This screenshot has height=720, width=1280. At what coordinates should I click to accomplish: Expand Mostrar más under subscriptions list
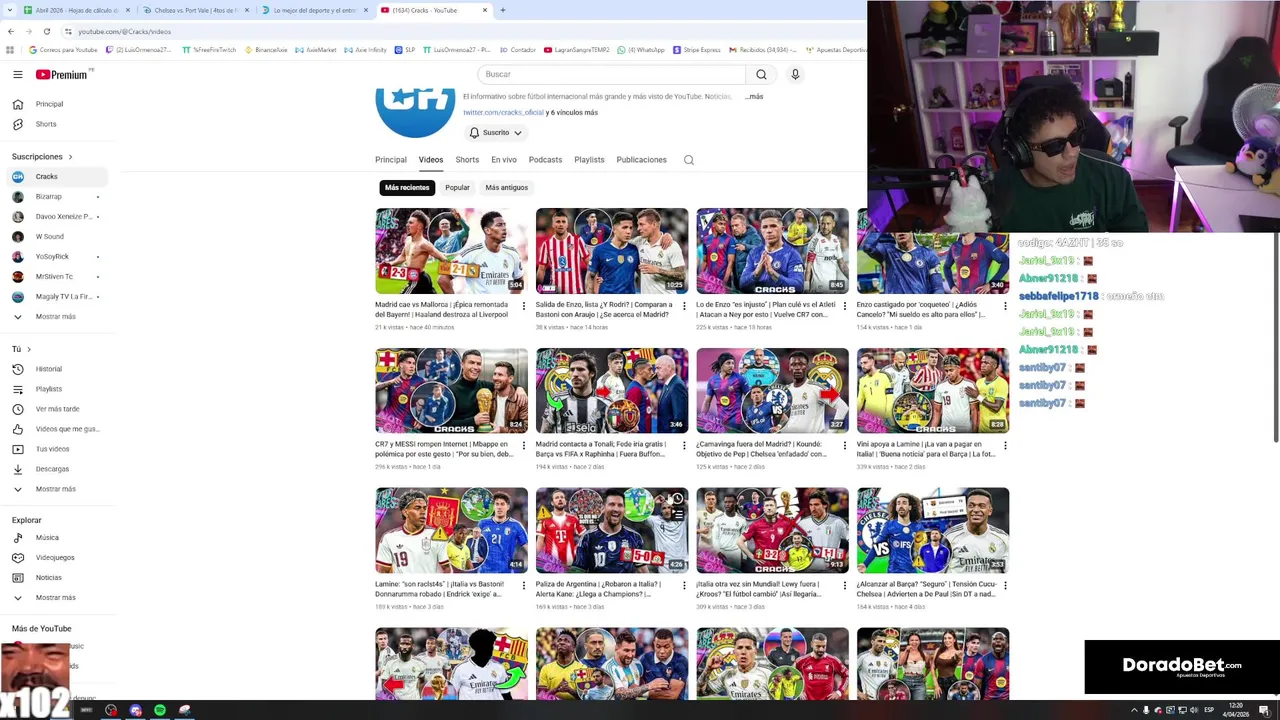(55, 317)
